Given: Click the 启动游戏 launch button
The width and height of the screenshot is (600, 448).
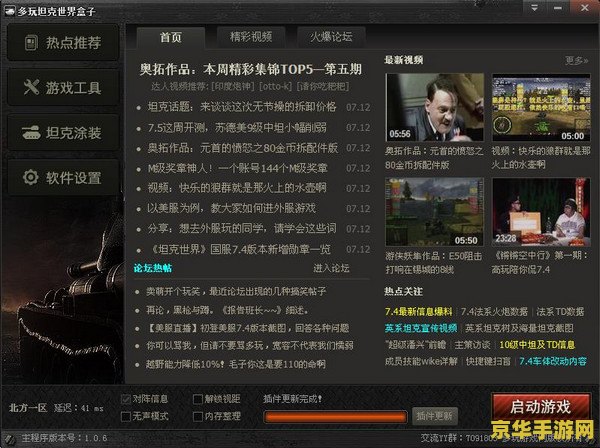Looking at the screenshot, I should point(541,407).
